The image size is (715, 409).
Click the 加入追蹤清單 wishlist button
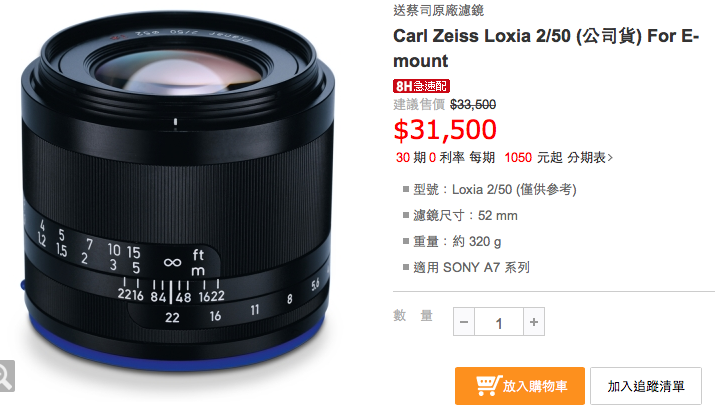646,386
